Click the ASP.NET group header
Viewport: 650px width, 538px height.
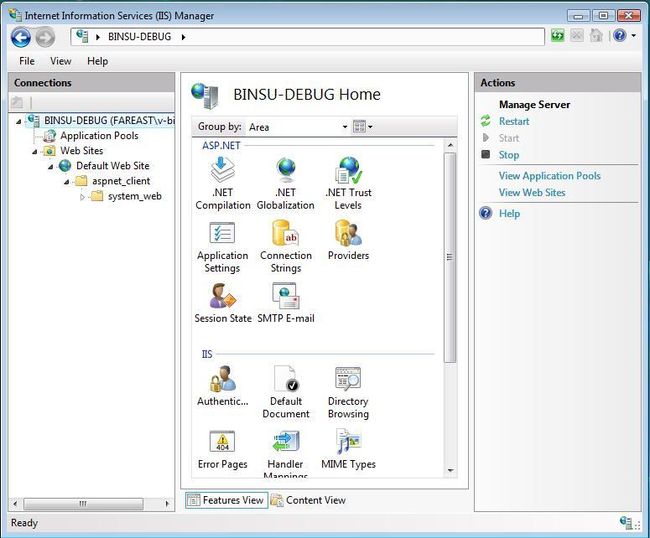(x=221, y=146)
